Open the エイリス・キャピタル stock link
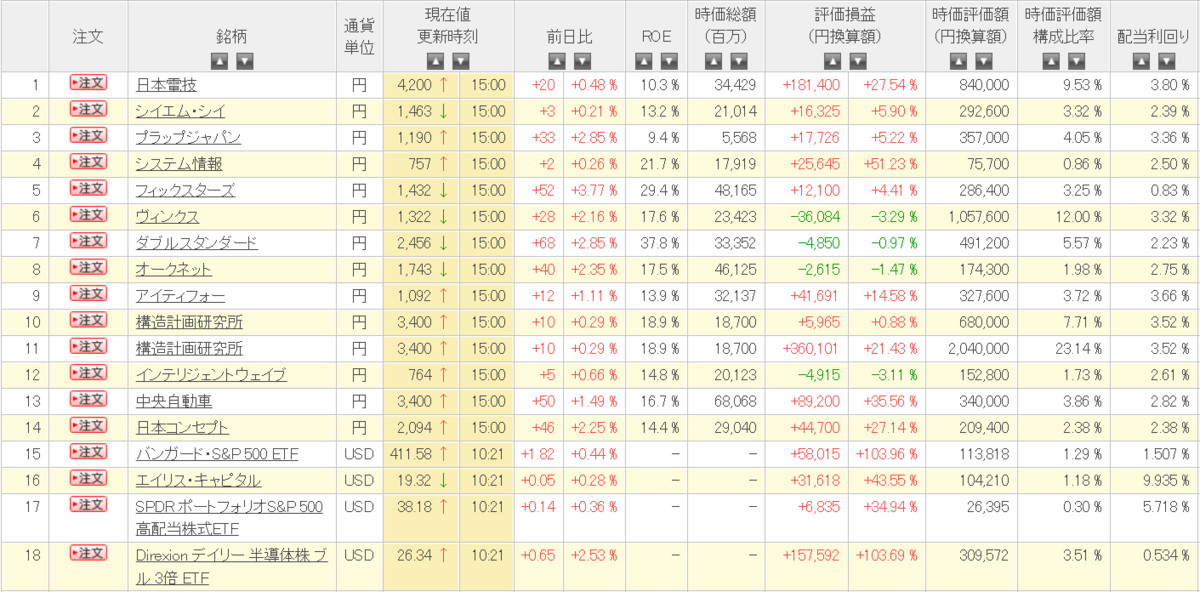Viewport: 1200px width, 592px height. pos(198,480)
